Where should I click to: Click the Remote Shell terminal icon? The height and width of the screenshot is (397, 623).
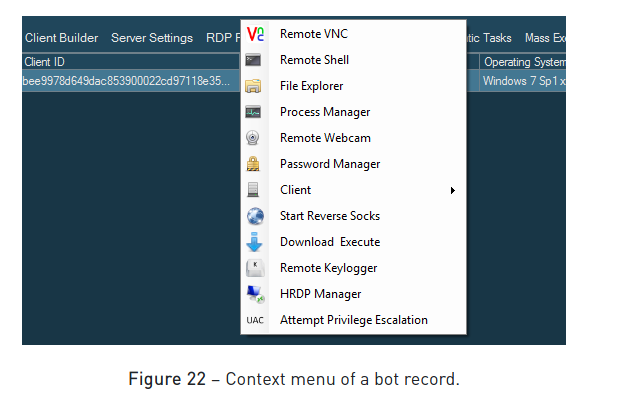click(x=253, y=60)
